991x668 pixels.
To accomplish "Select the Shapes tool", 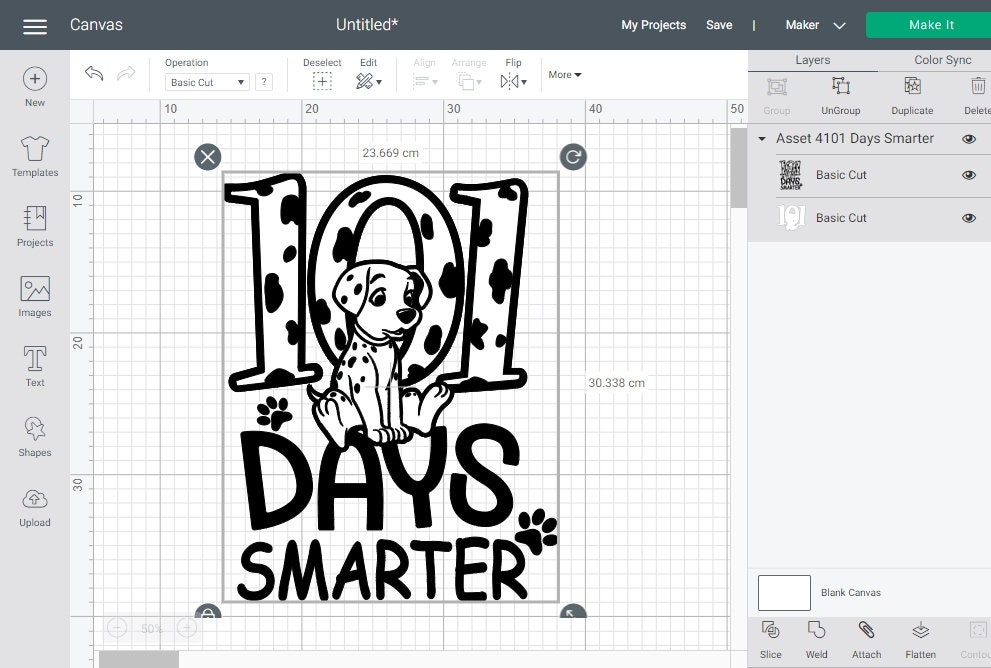I will (34, 437).
